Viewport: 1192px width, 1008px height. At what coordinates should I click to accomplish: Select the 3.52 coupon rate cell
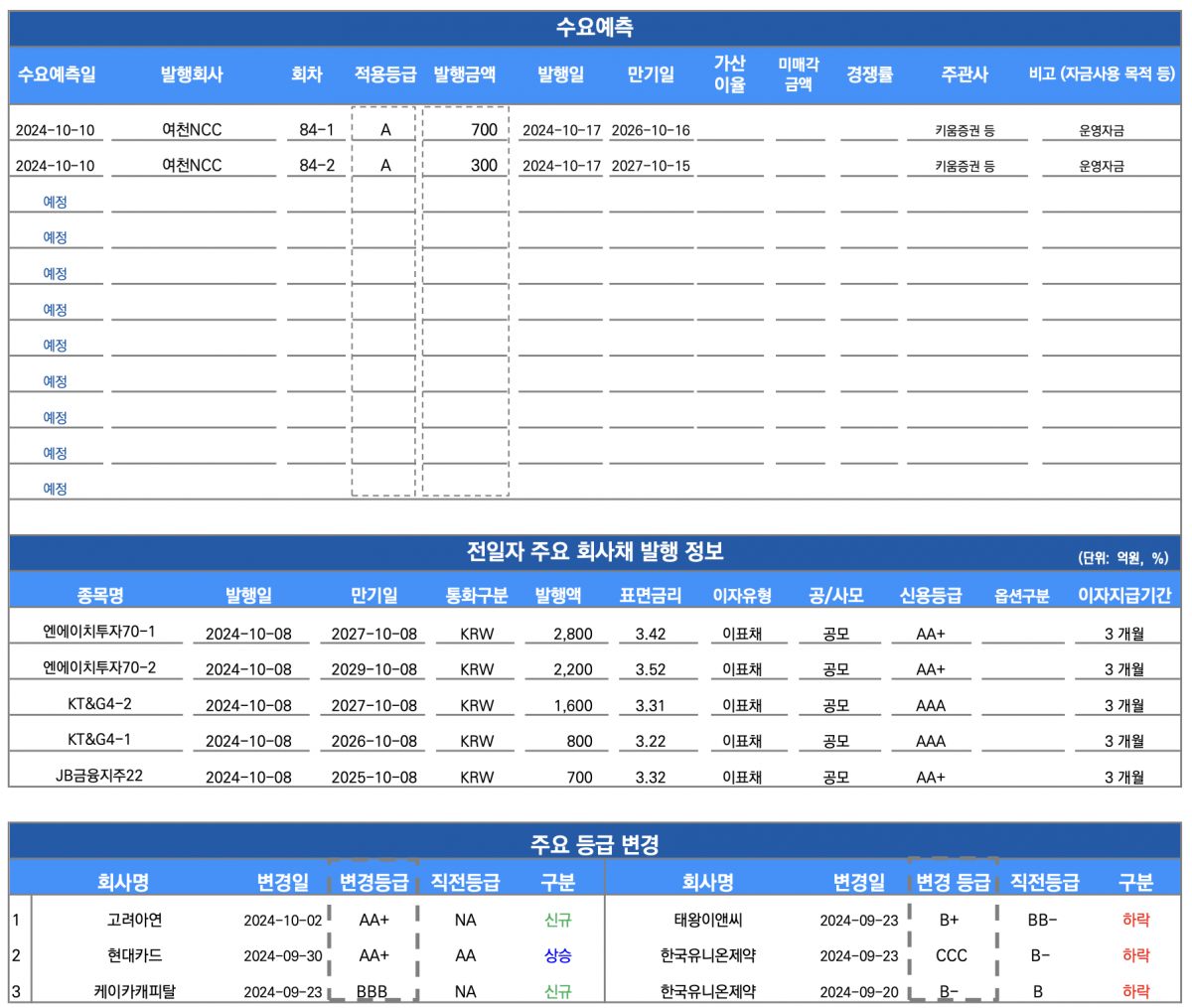pos(651,669)
